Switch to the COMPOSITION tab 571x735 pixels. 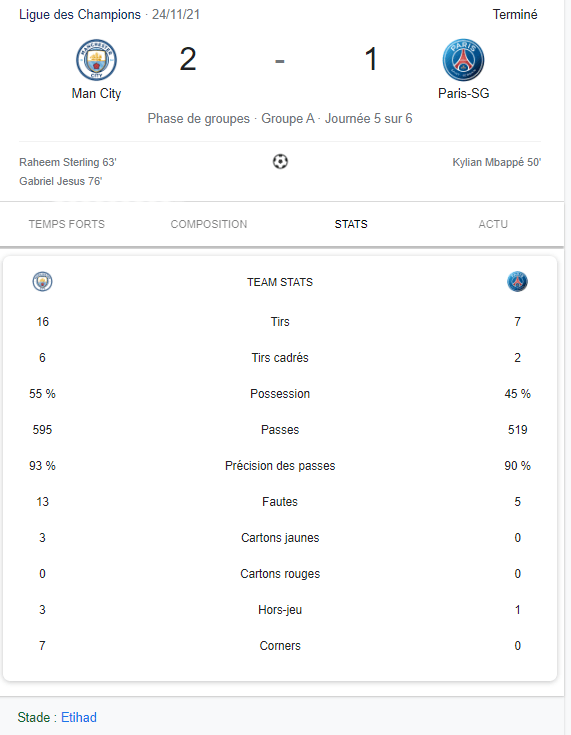[x=209, y=224]
